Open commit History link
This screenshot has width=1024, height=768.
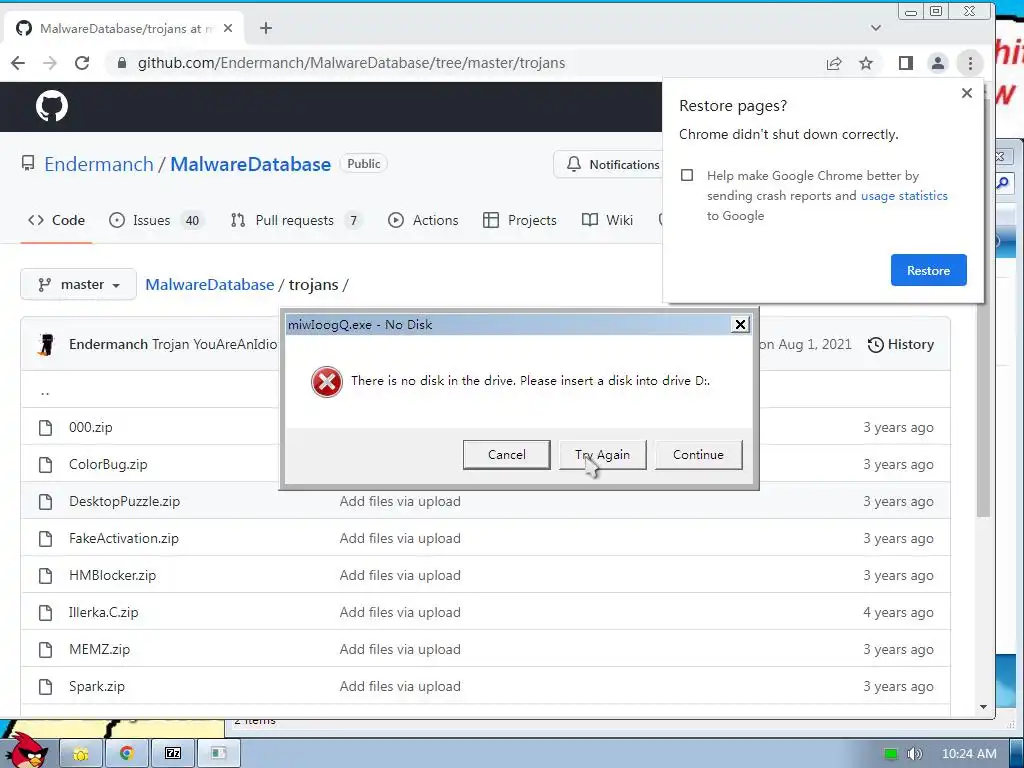click(x=901, y=344)
